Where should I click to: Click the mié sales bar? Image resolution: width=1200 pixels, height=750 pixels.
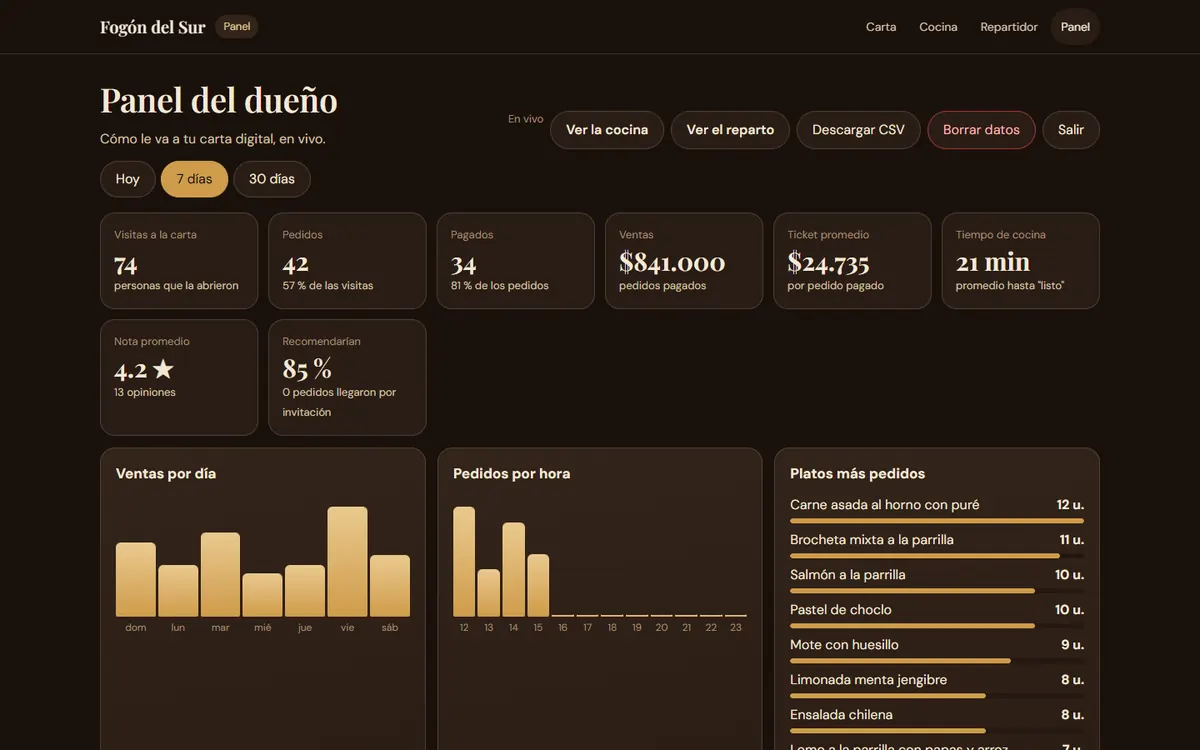[x=263, y=595]
